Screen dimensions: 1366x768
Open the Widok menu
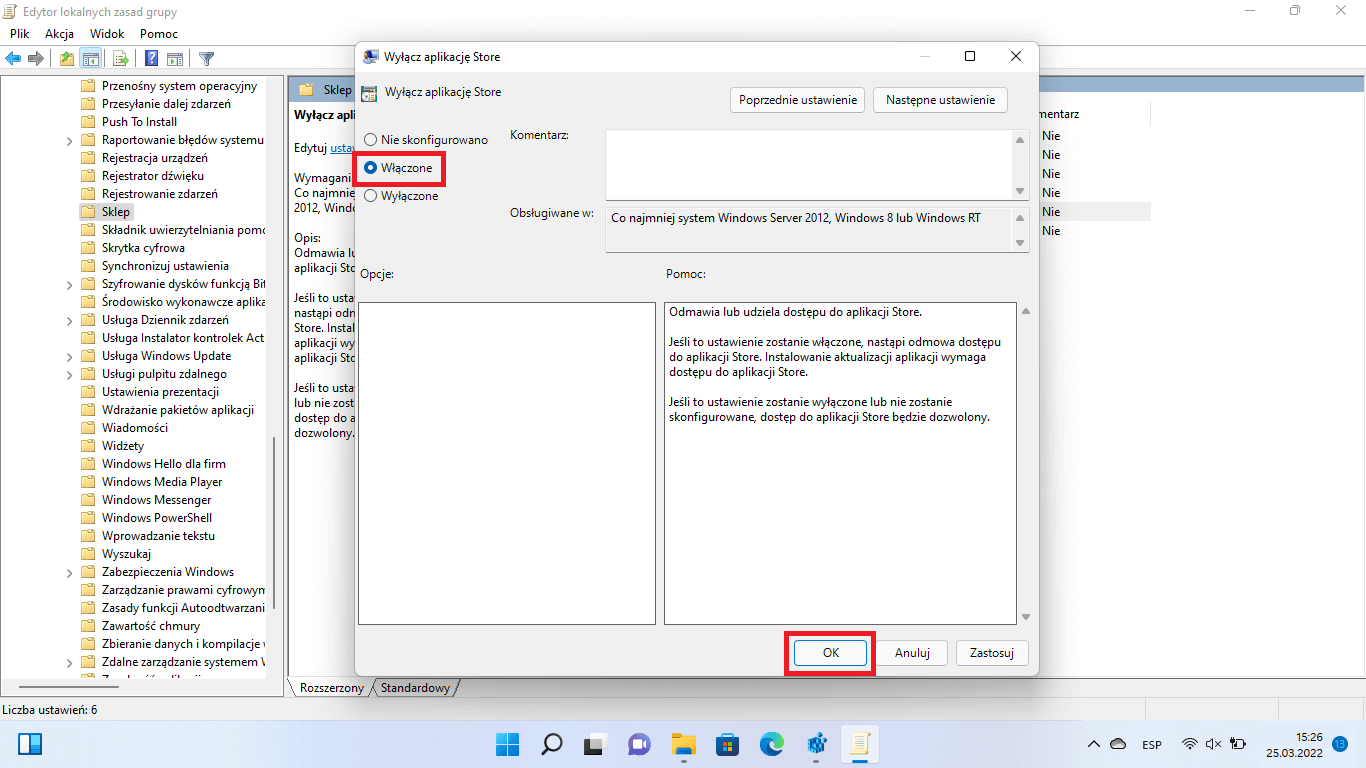107,34
